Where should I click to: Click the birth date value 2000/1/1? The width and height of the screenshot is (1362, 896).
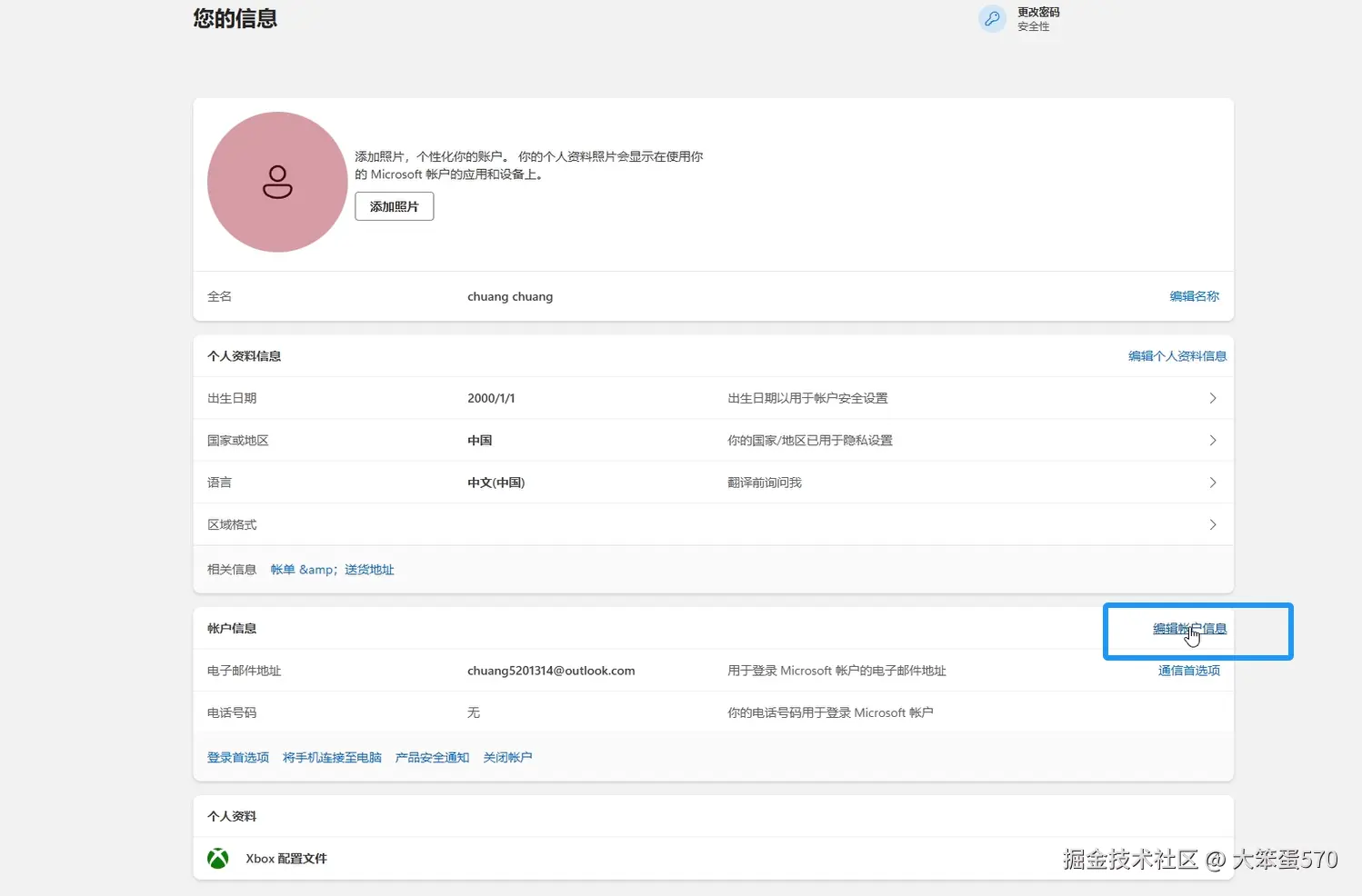491,398
